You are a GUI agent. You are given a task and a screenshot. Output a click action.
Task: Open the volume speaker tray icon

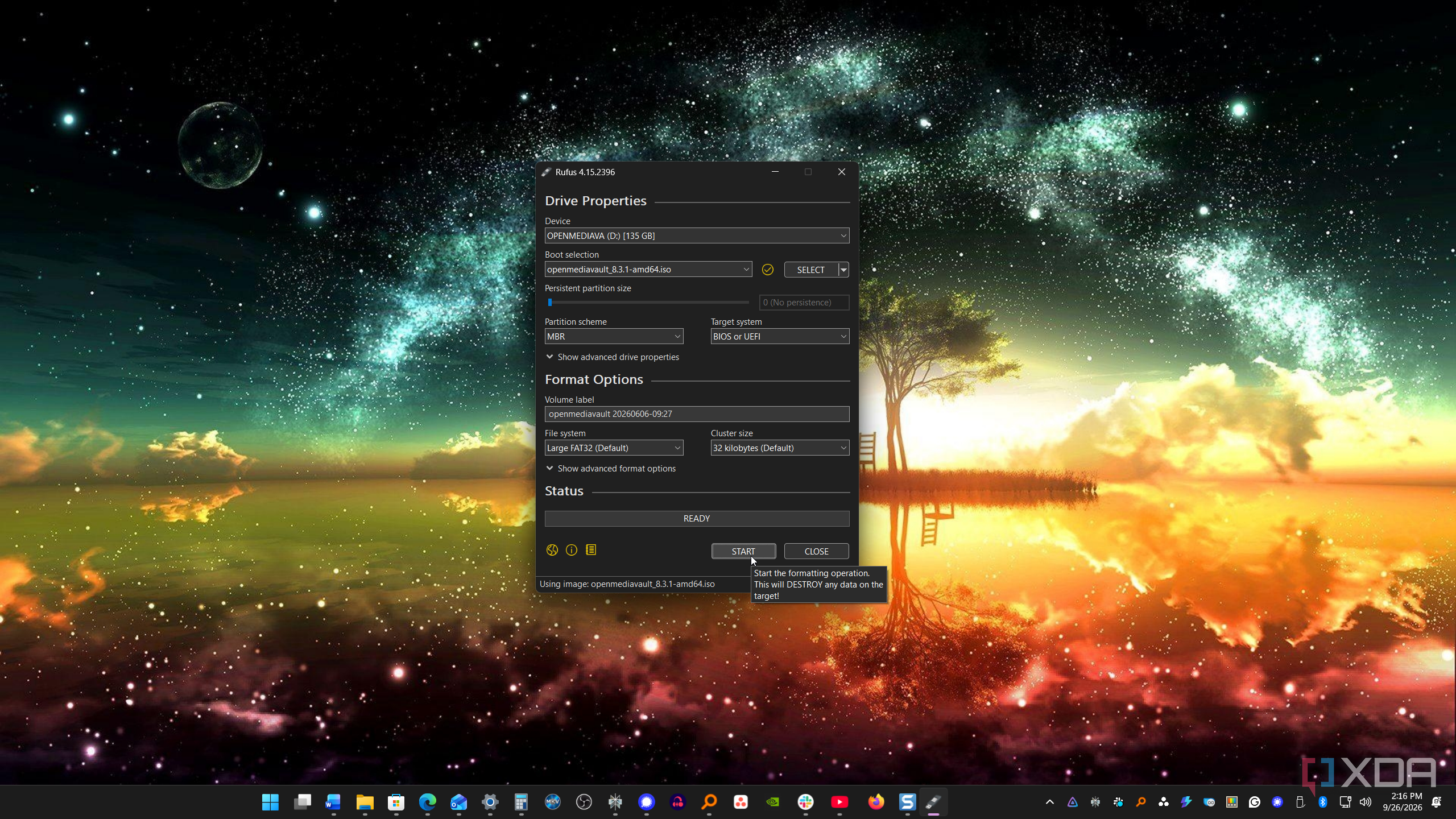1366,802
